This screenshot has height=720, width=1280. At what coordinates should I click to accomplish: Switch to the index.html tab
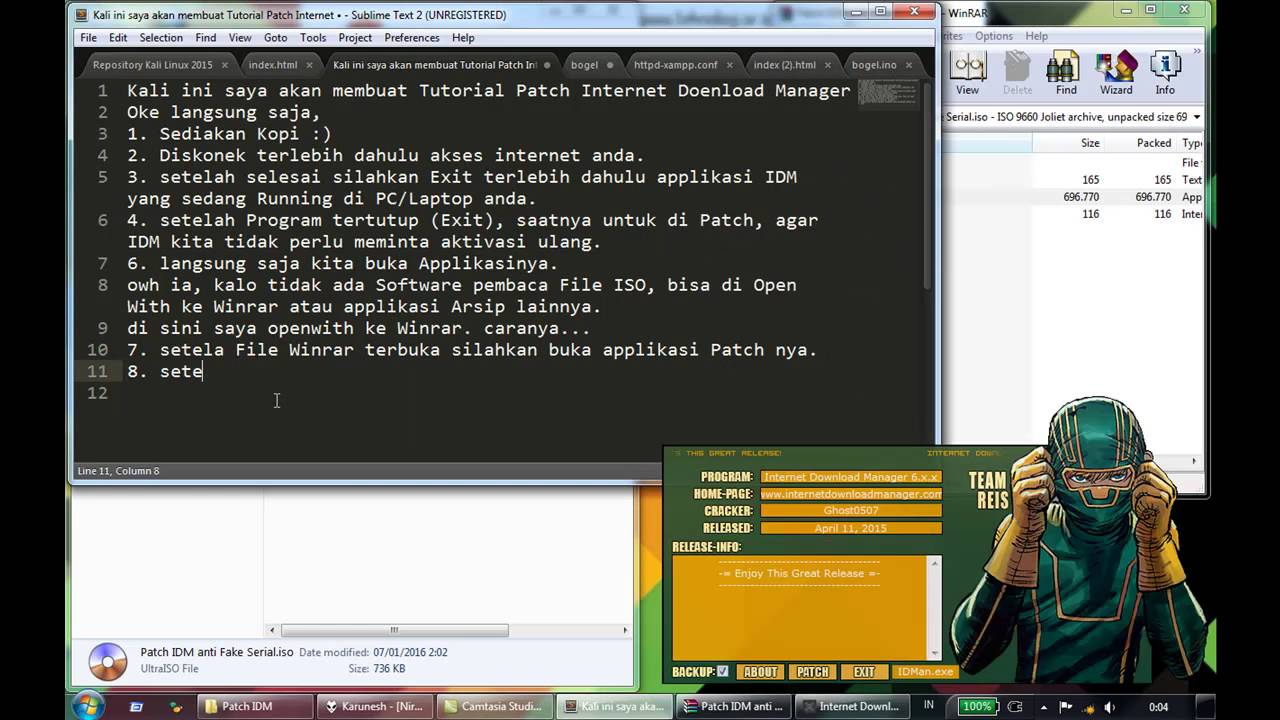(x=273, y=65)
